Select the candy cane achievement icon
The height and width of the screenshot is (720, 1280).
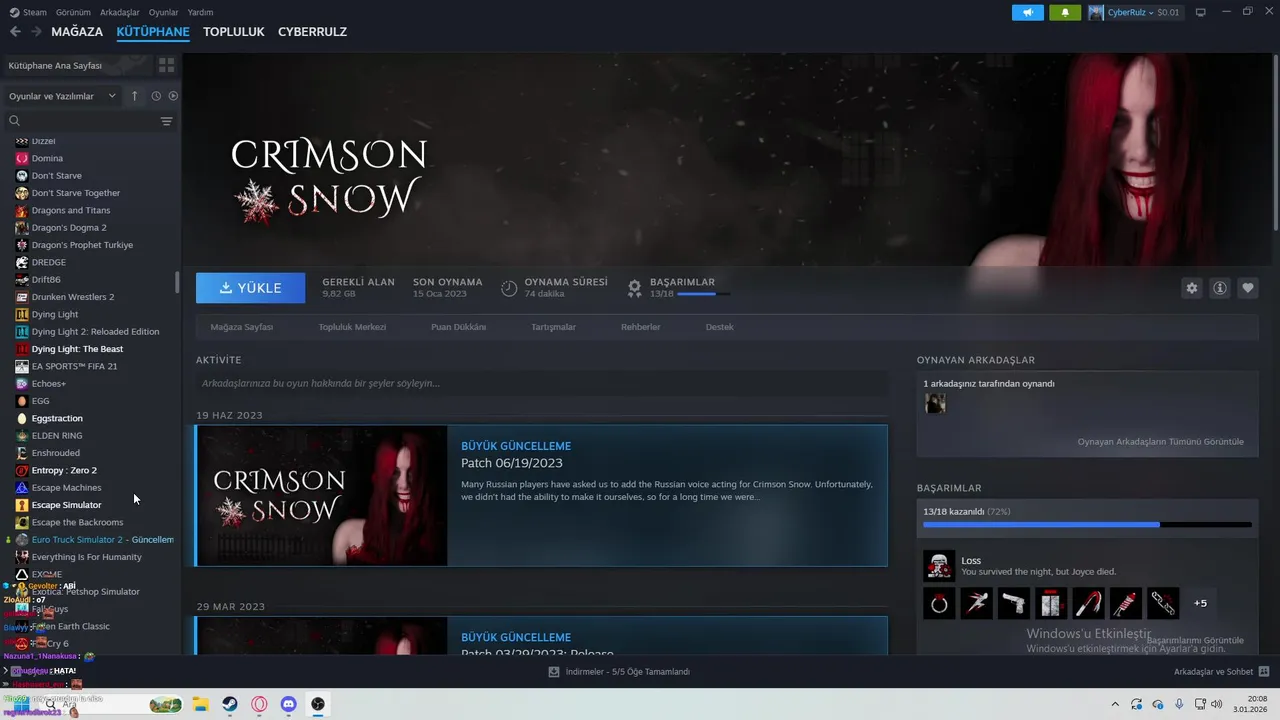(1089, 603)
